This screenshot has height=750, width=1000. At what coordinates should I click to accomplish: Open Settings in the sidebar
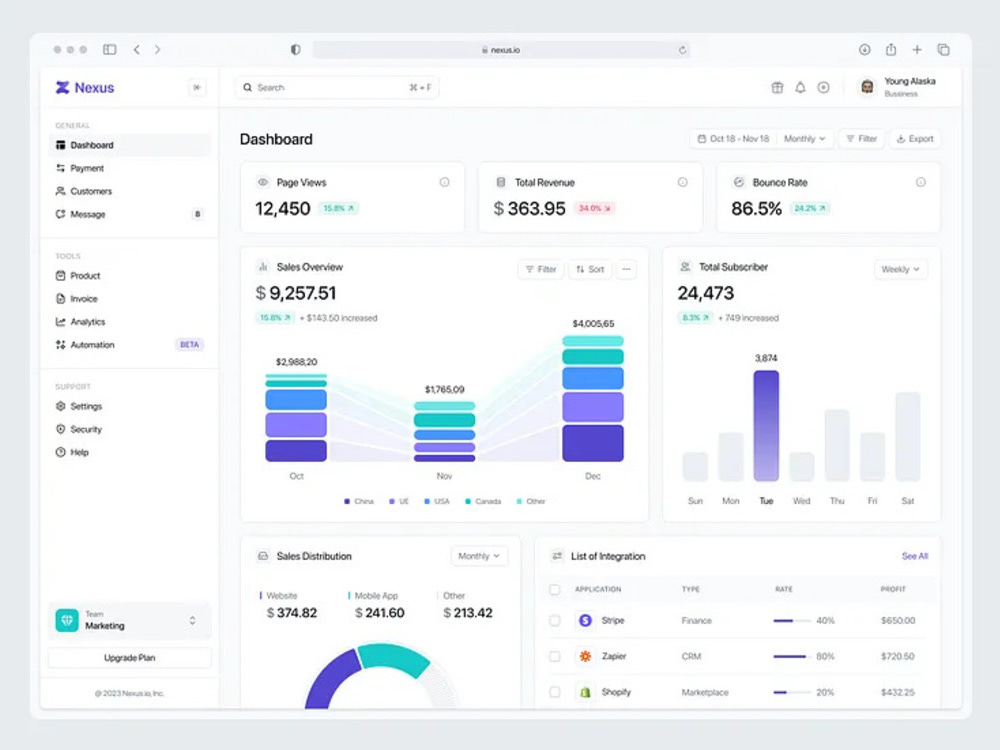(129, 406)
